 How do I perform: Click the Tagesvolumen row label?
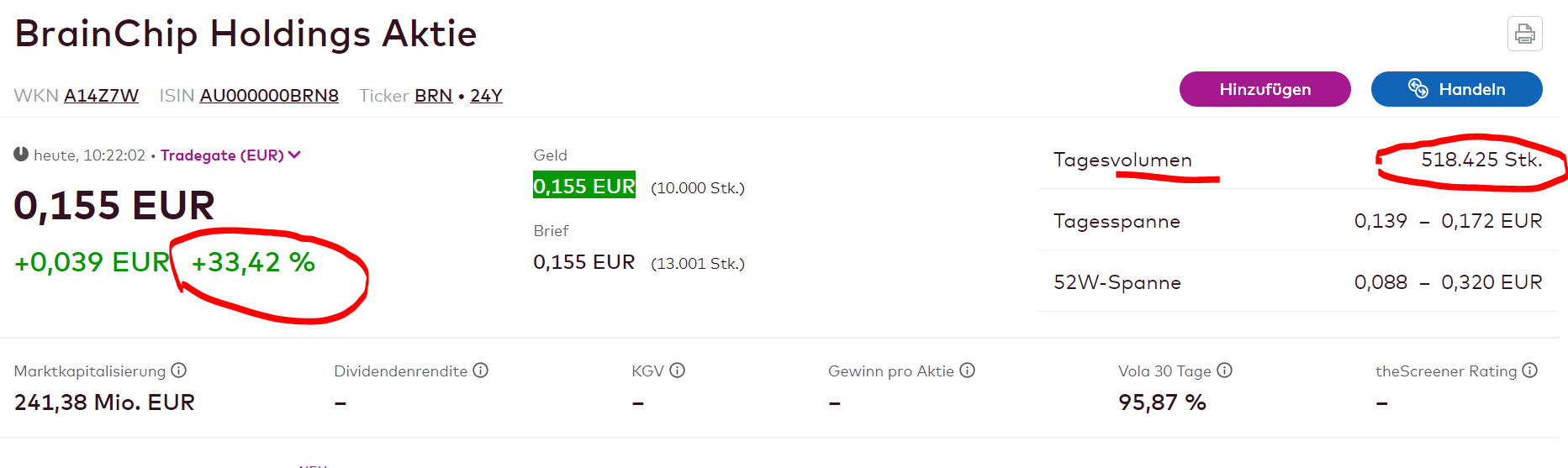[1122, 160]
